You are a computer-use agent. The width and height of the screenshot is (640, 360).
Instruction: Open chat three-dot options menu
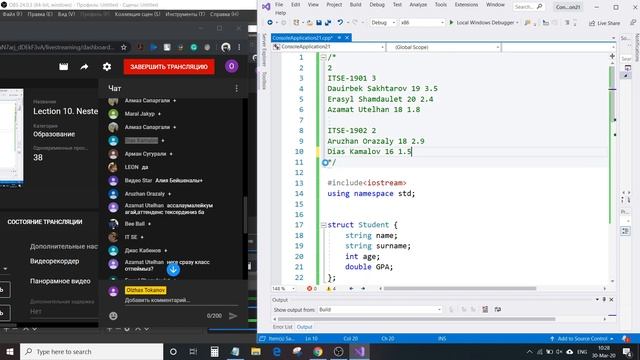236,88
